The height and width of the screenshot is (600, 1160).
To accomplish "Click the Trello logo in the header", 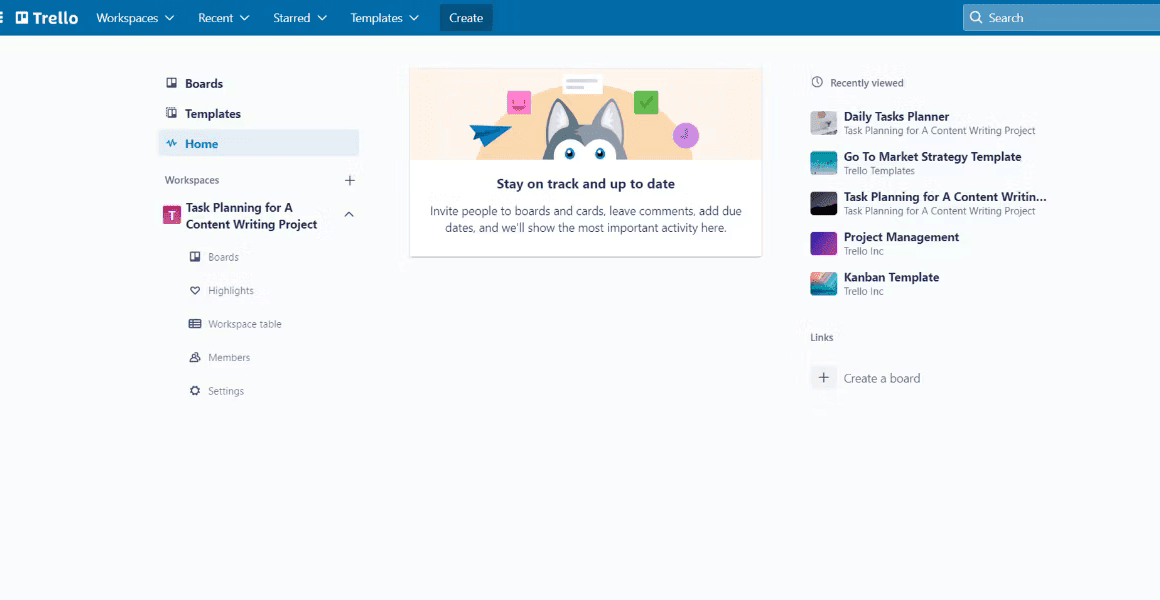I will (47, 18).
